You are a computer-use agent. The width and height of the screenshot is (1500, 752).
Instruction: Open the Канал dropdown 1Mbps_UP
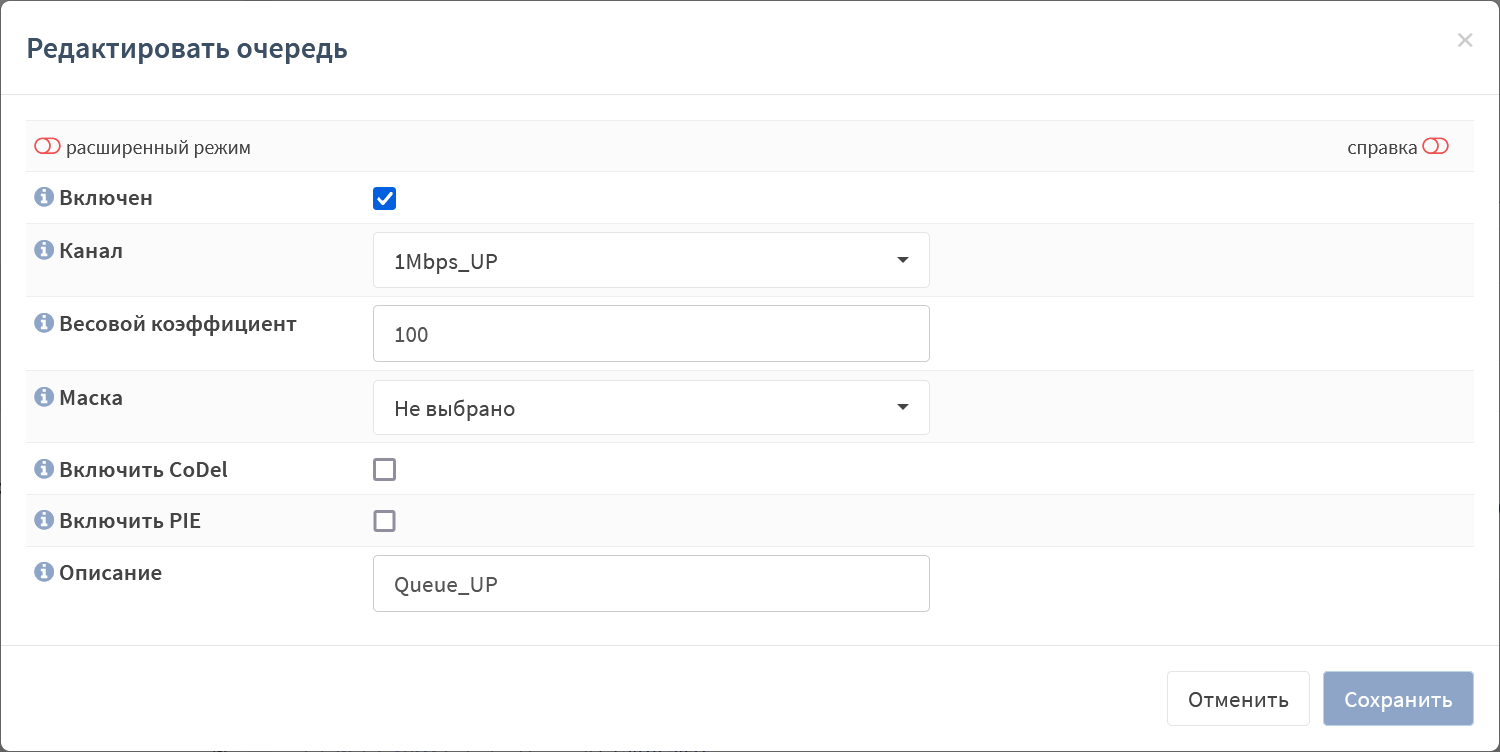[651, 260]
